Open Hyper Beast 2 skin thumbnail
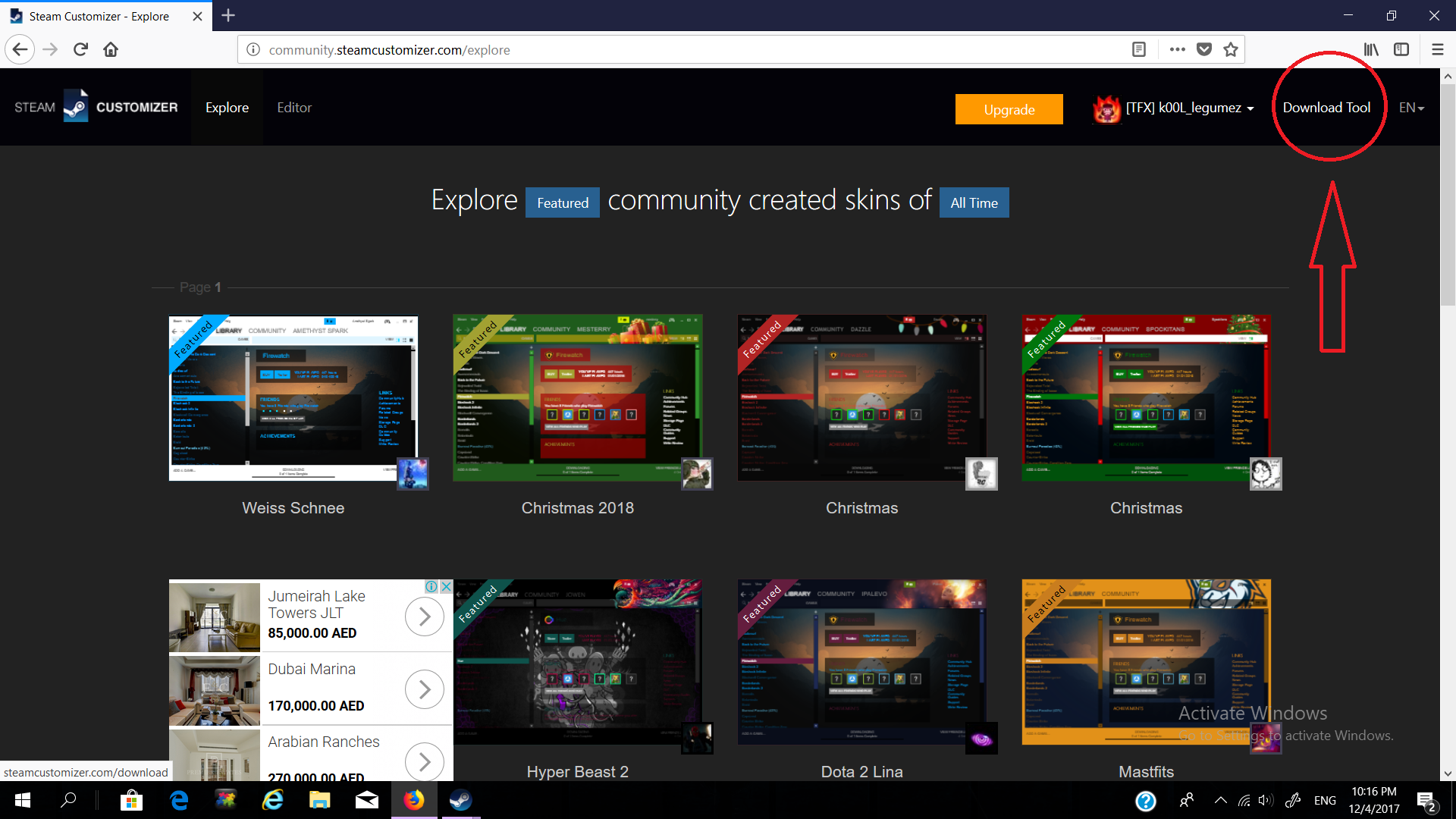 [x=578, y=662]
